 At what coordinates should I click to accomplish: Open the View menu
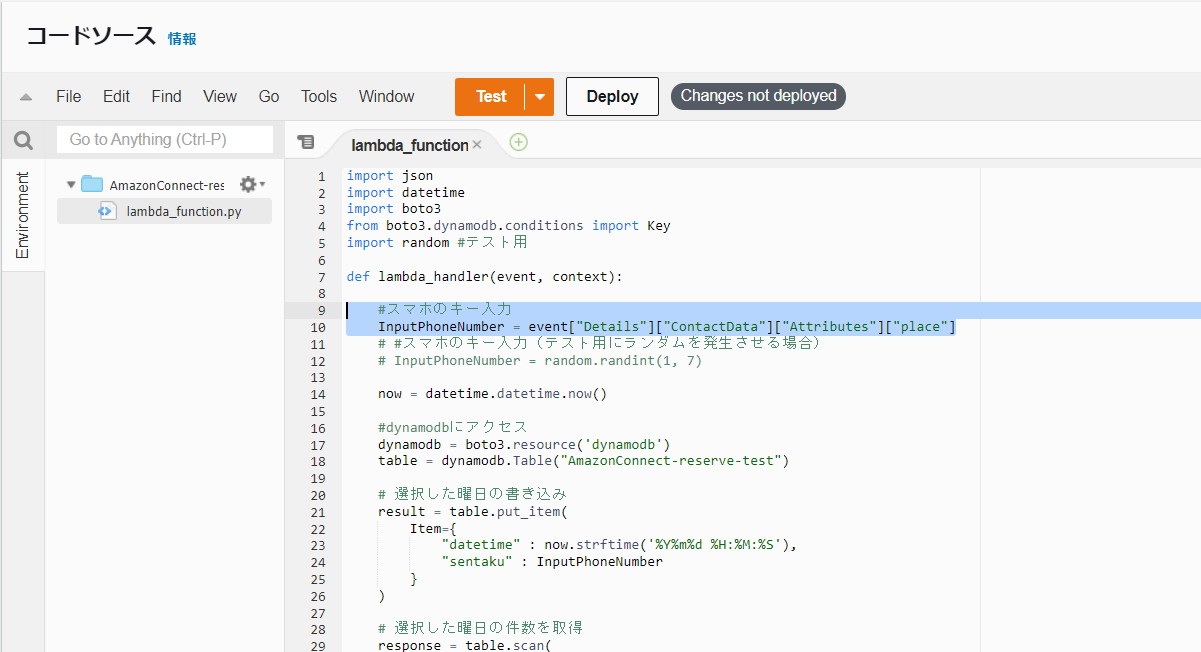(x=220, y=96)
